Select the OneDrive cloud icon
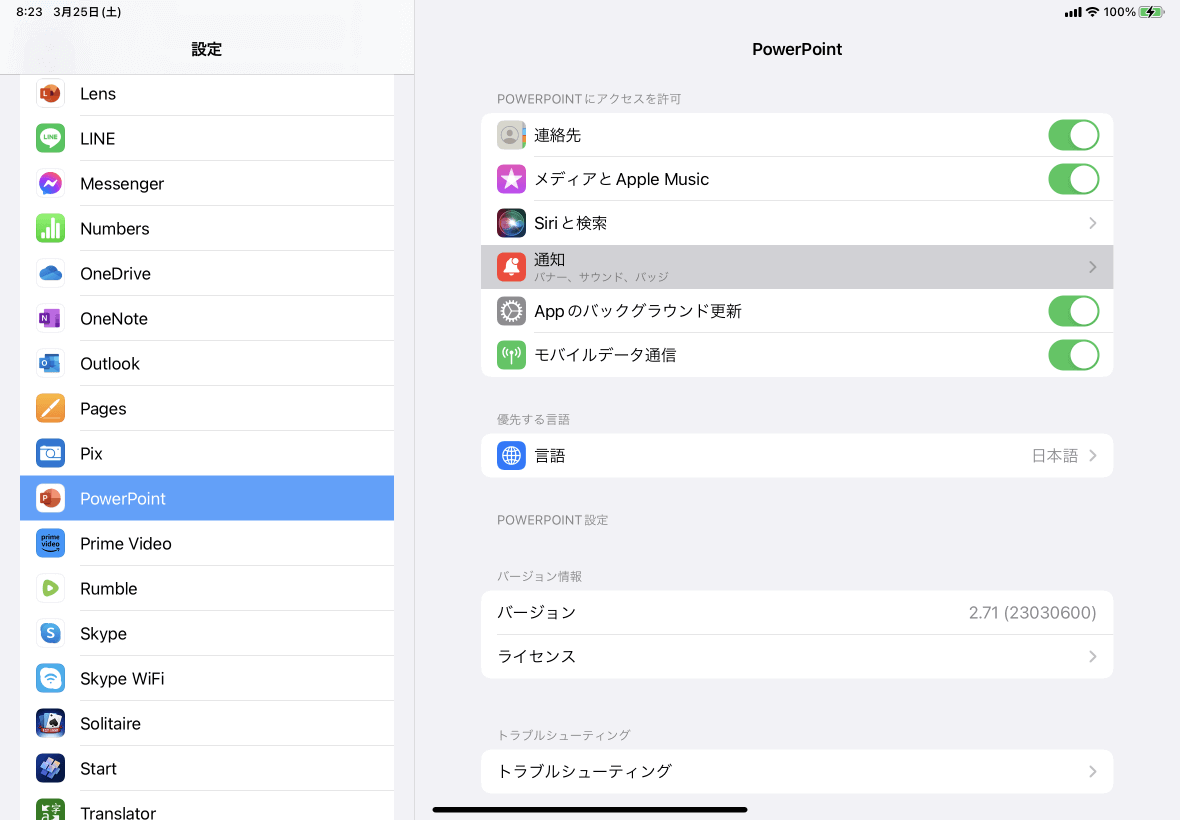Image resolution: width=1180 pixels, height=820 pixels. (50, 273)
